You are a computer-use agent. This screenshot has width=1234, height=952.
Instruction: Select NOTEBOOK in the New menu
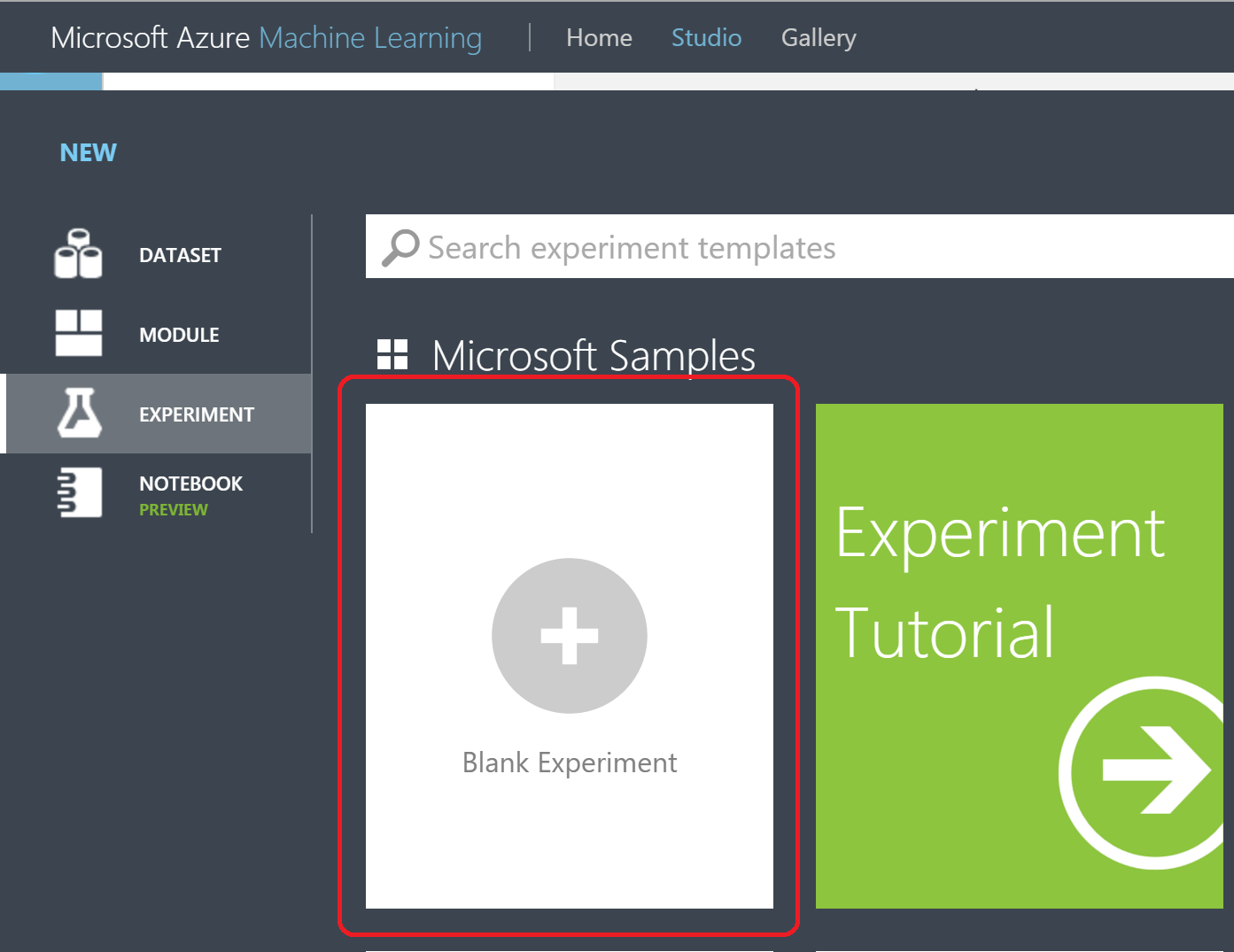[x=156, y=493]
